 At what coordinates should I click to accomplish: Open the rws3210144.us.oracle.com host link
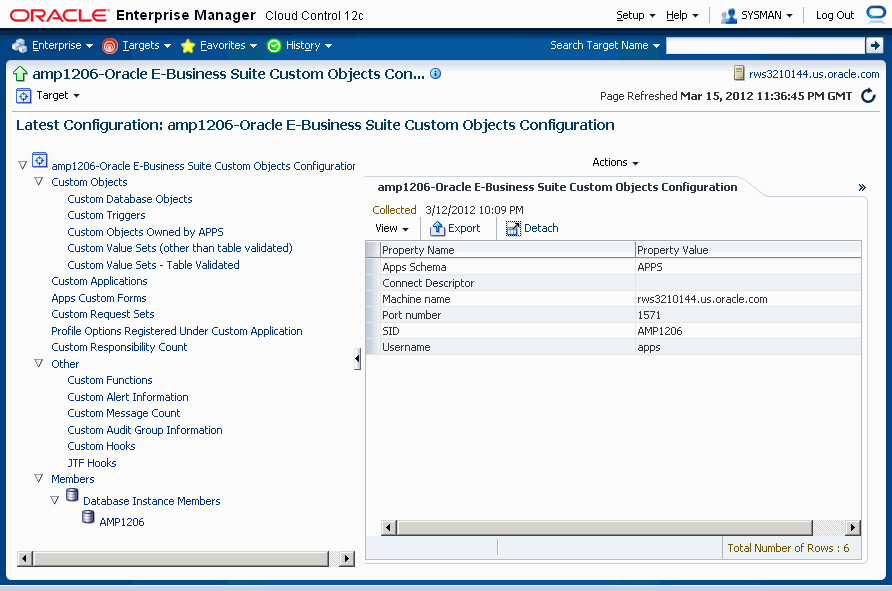pyautogui.click(x=814, y=74)
